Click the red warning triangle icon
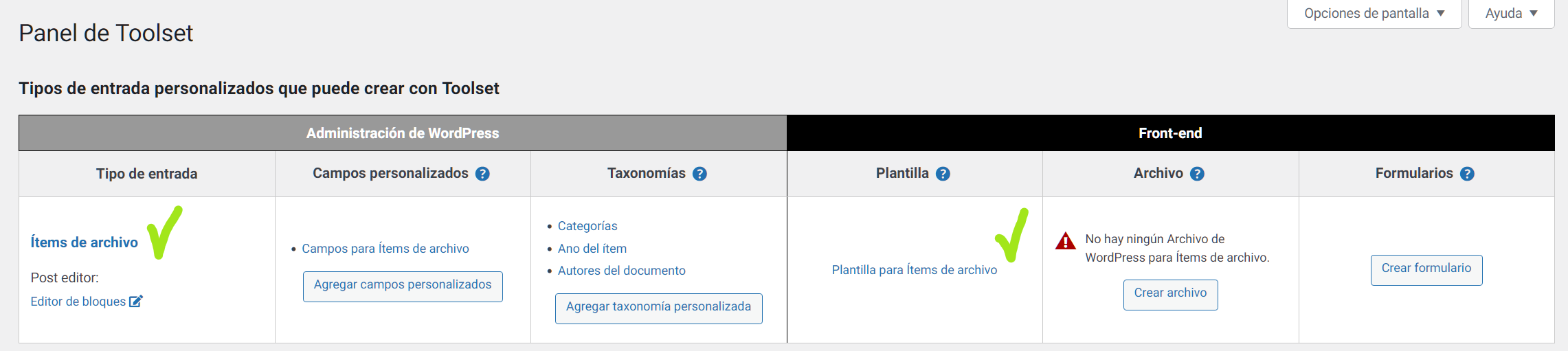 [x=1066, y=241]
